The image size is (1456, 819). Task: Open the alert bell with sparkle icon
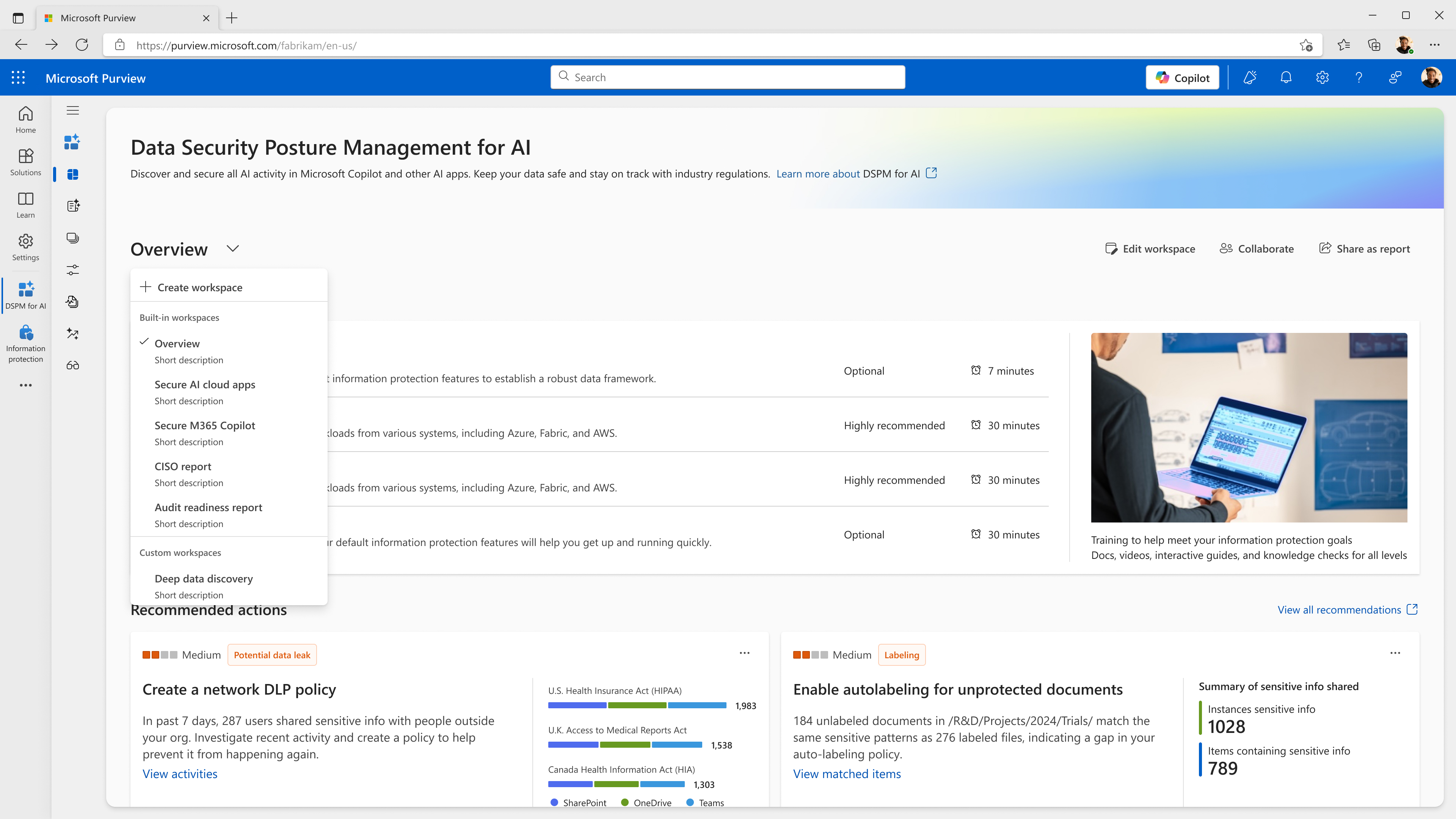click(x=1250, y=77)
